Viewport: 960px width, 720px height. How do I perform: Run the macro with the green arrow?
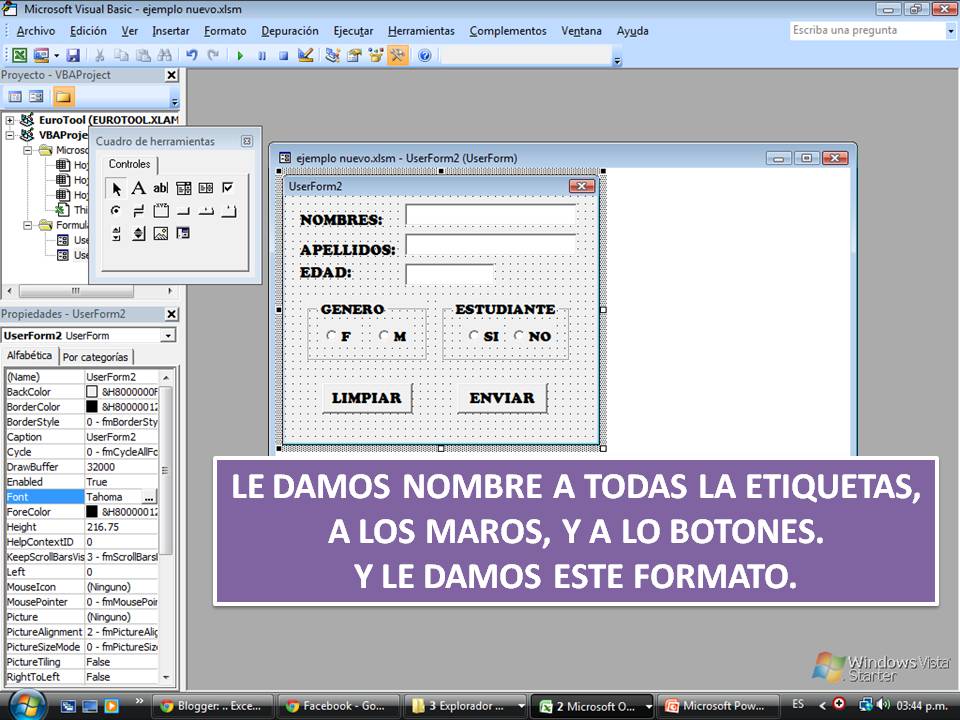click(242, 55)
